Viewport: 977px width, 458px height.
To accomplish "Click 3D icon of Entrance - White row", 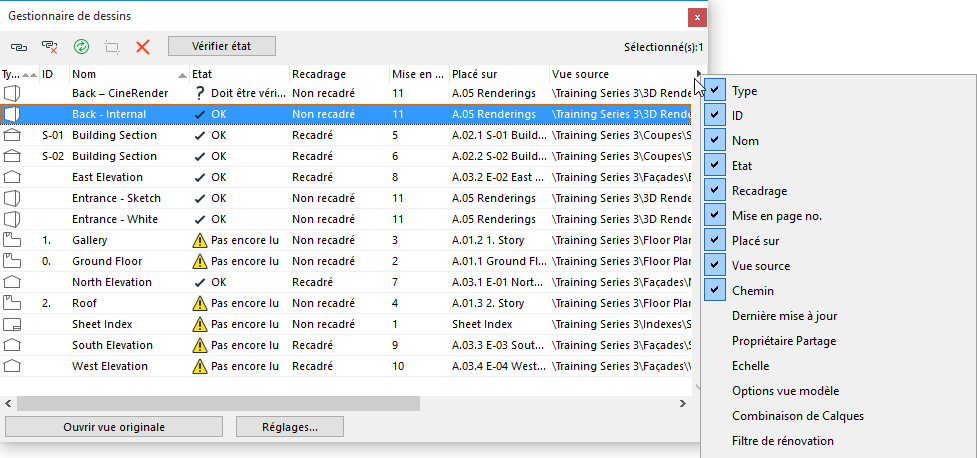I will [x=12, y=219].
